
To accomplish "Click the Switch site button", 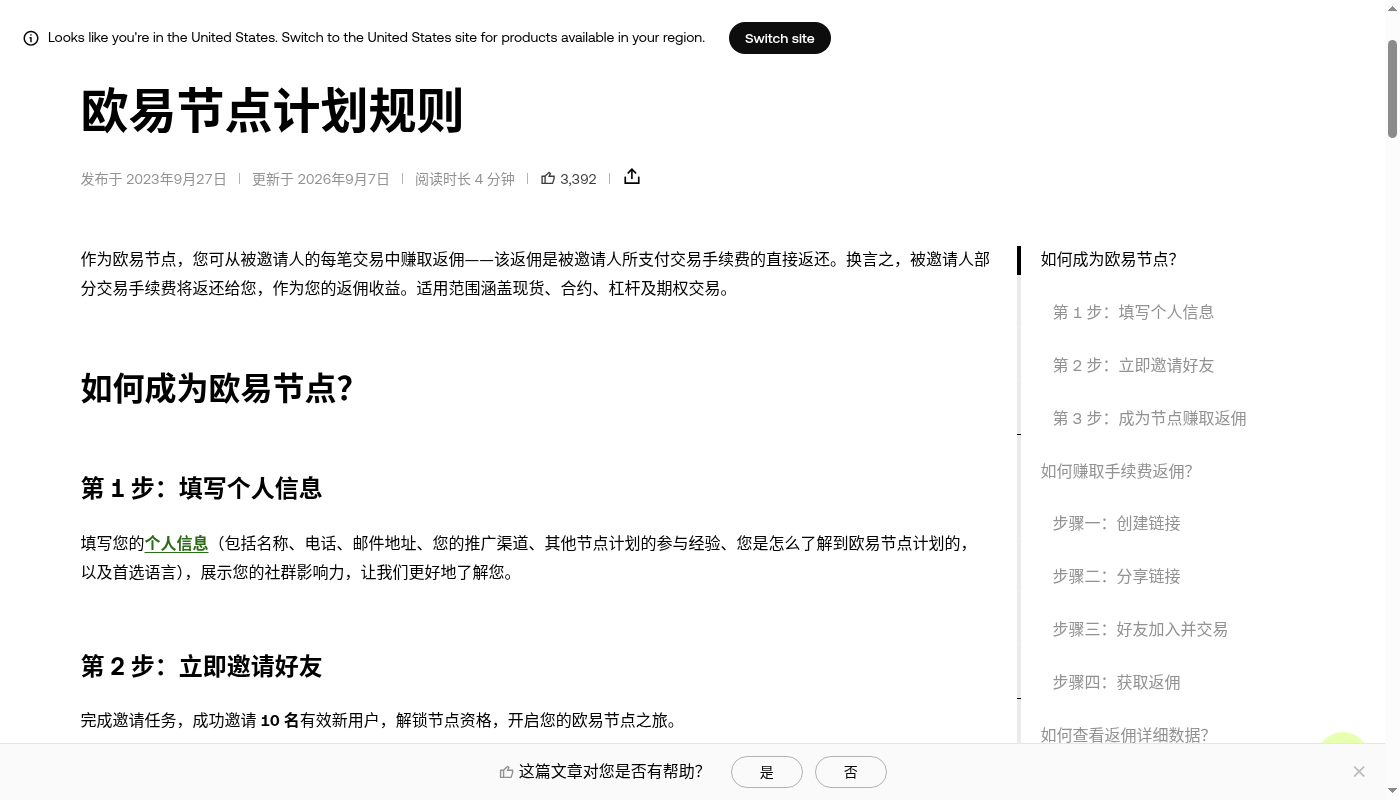I will [x=780, y=38].
